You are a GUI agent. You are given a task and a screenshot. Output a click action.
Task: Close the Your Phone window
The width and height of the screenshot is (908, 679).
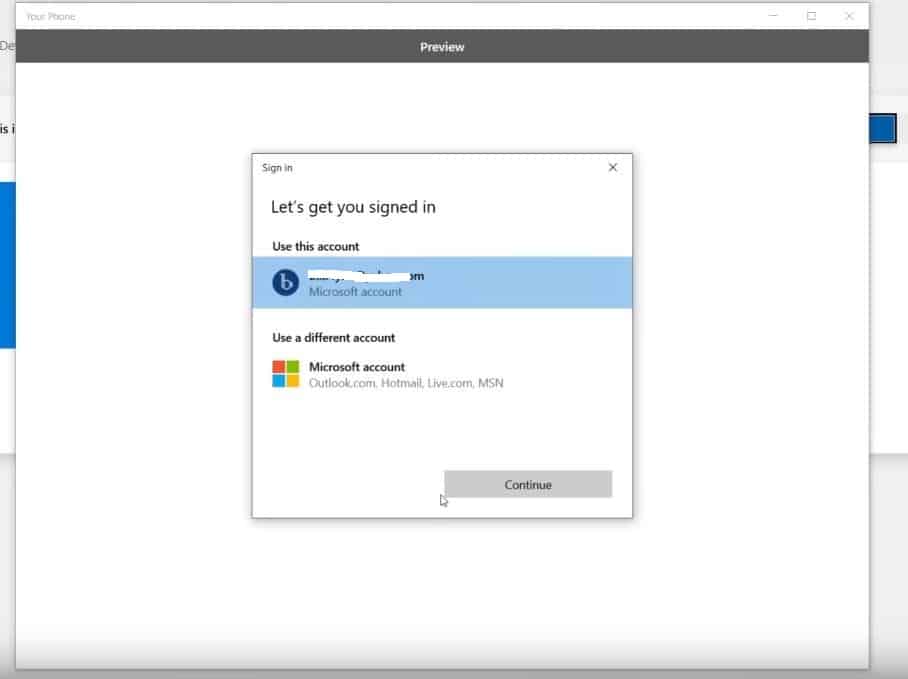[849, 16]
